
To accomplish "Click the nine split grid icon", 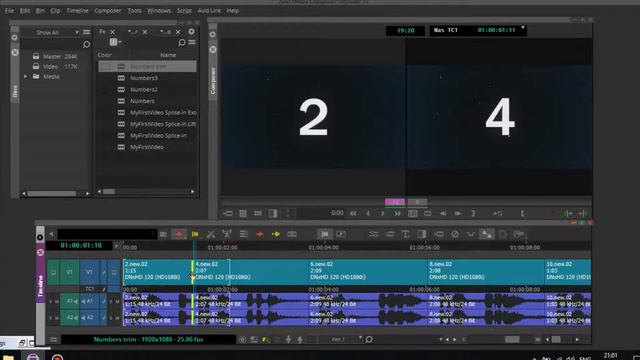I will coord(258,213).
